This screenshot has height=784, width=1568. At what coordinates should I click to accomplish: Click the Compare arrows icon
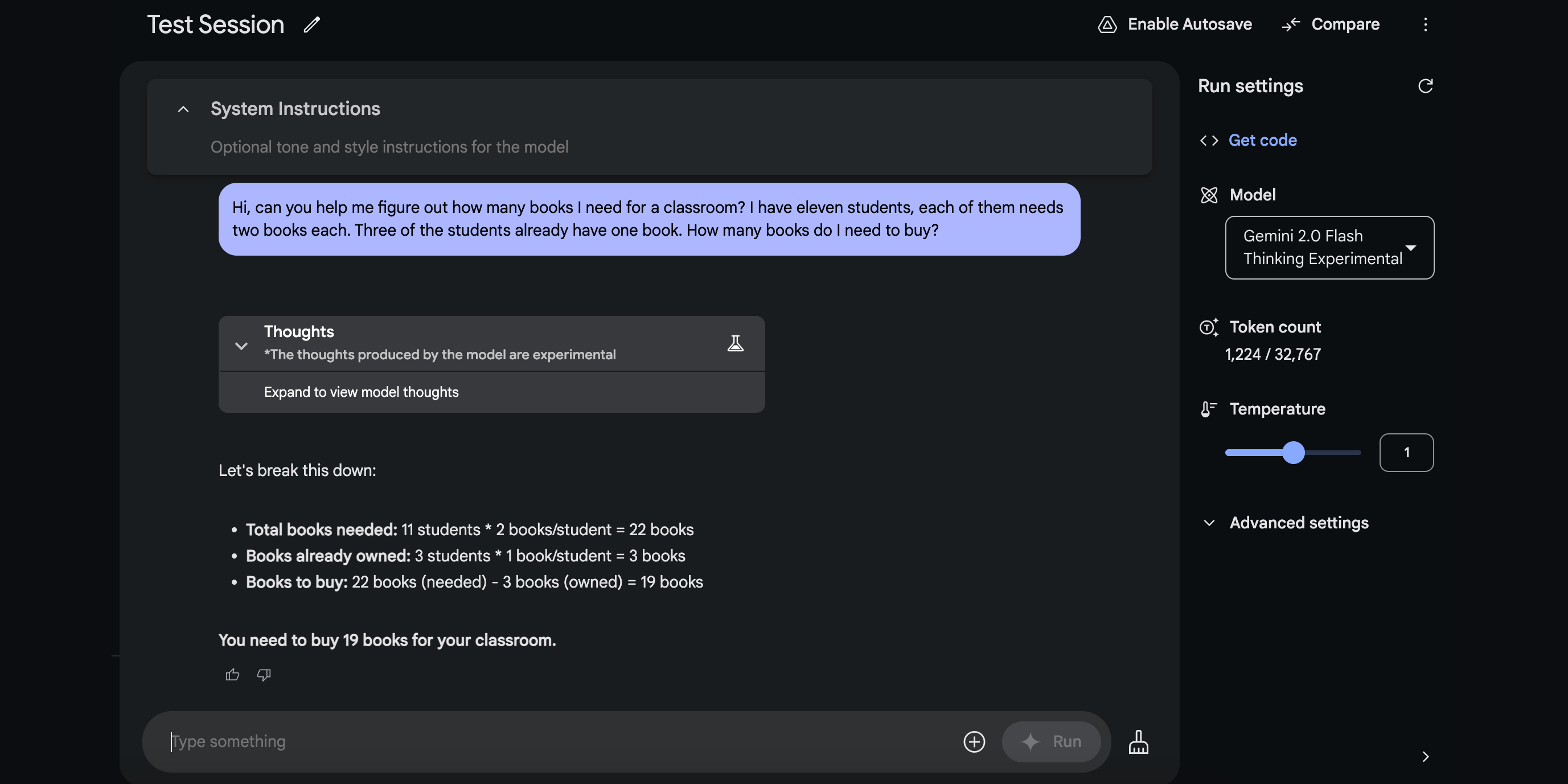(x=1291, y=25)
